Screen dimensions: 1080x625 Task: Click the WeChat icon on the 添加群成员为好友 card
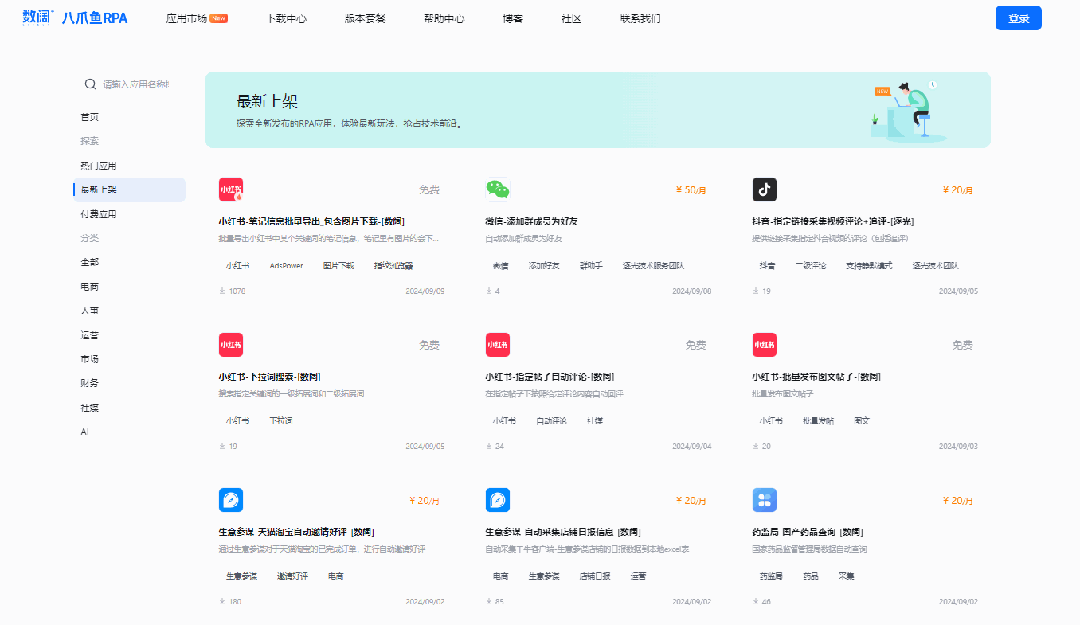pyautogui.click(x=497, y=188)
